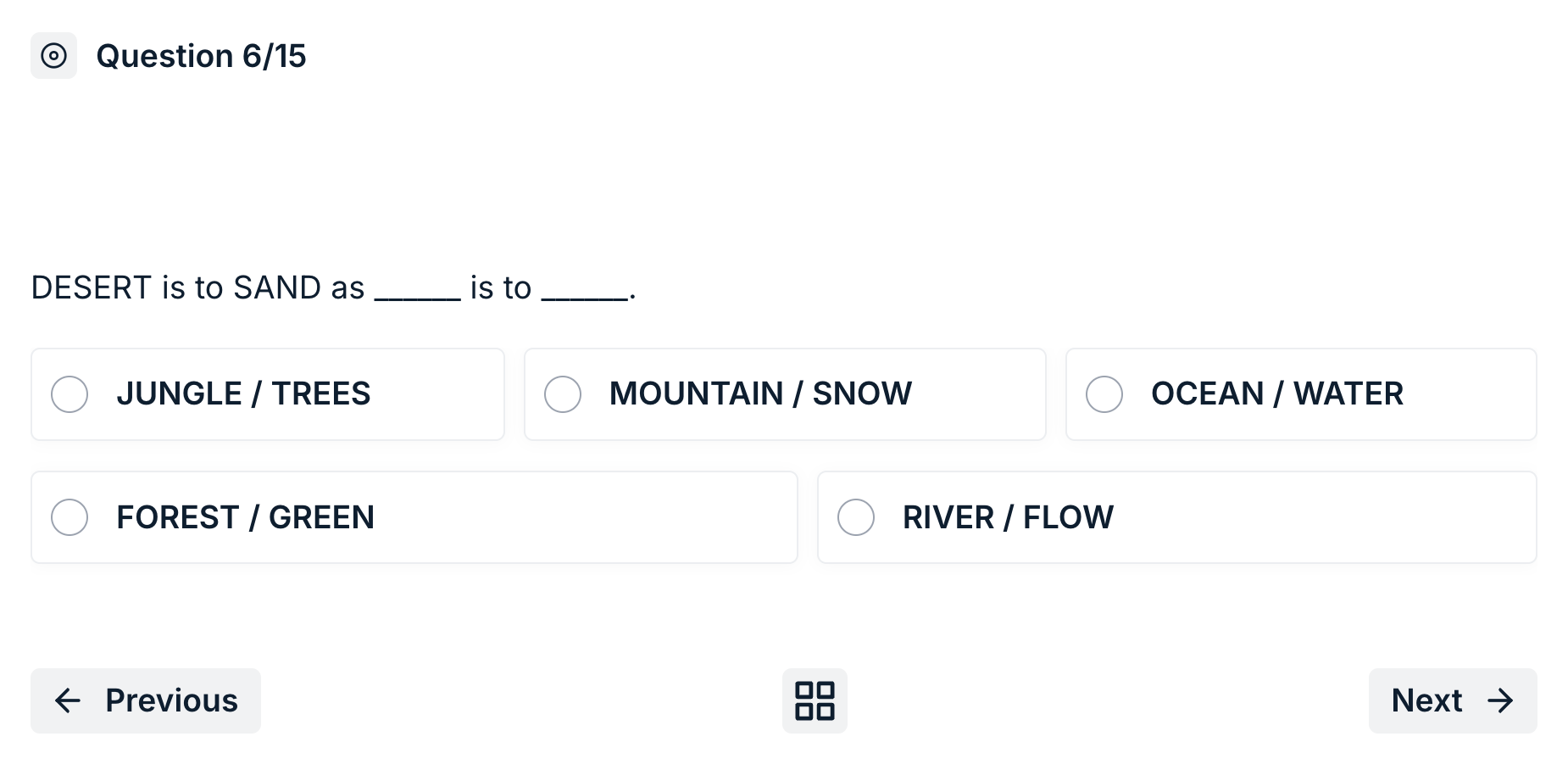The height and width of the screenshot is (770, 1568).
Task: Click the grid icon at bottom center
Action: coord(814,700)
